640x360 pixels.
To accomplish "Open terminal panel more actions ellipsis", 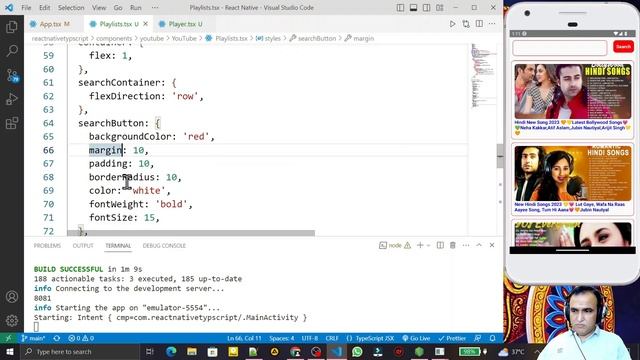I will pos(466,245).
